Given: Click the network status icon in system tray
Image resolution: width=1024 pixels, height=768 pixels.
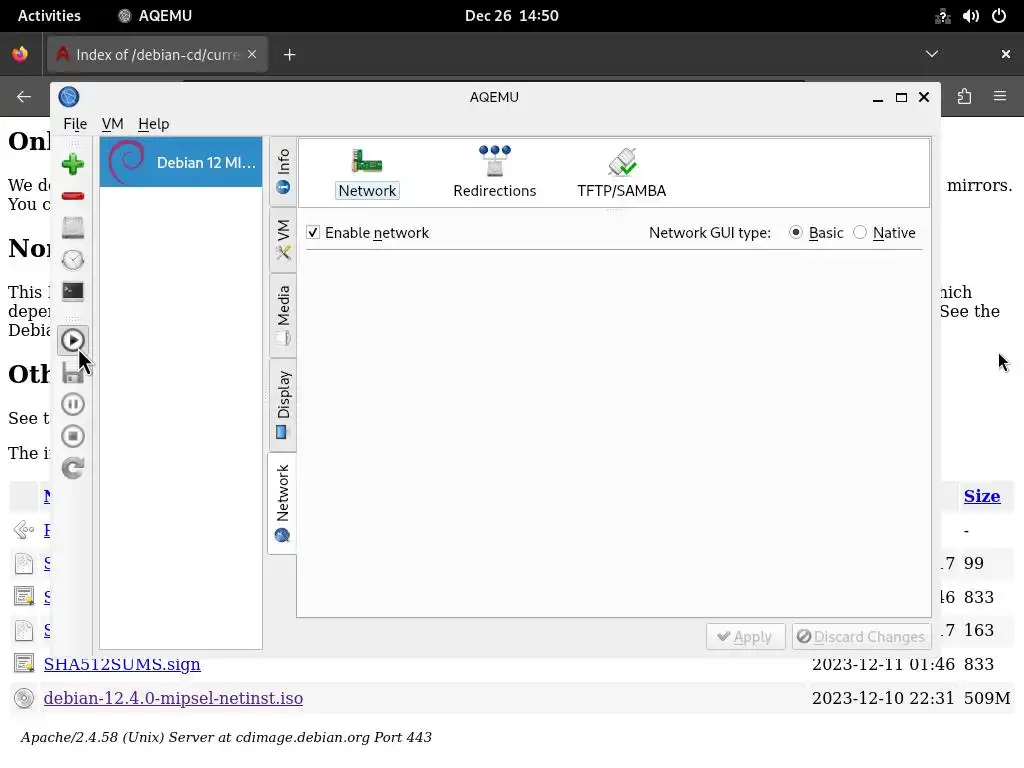Looking at the screenshot, I should click(942, 16).
